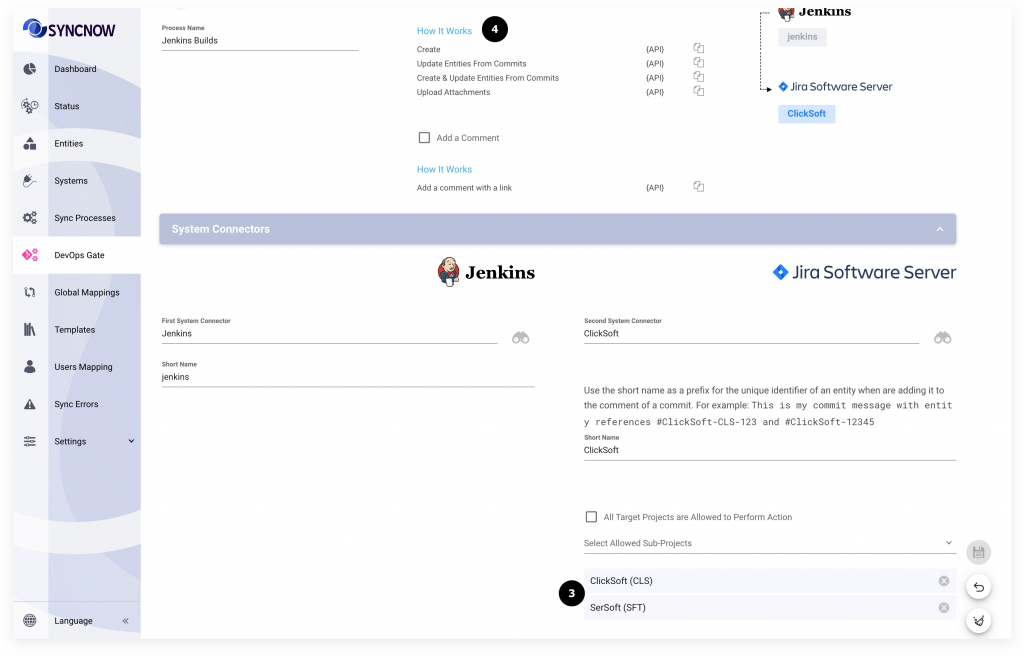The image size is (1024, 656).
Task: Click the pink DevOps Gate icon
Action: tap(30, 255)
